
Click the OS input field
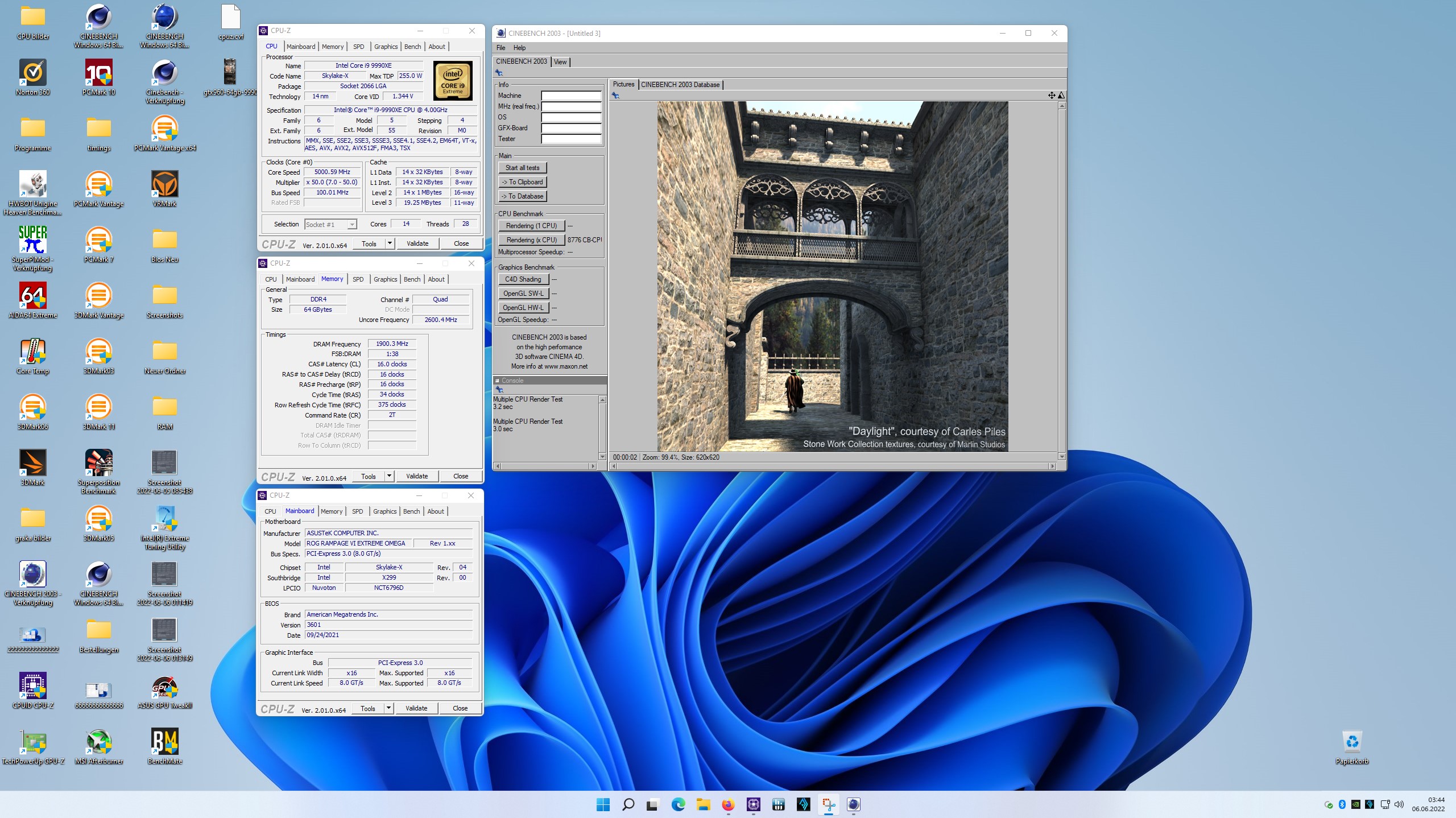[571, 117]
